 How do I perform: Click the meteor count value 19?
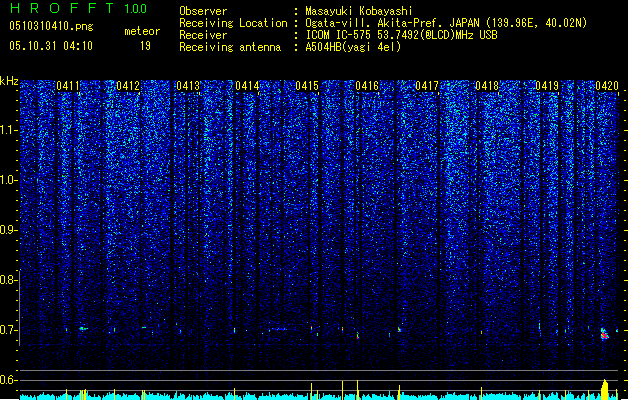click(145, 46)
